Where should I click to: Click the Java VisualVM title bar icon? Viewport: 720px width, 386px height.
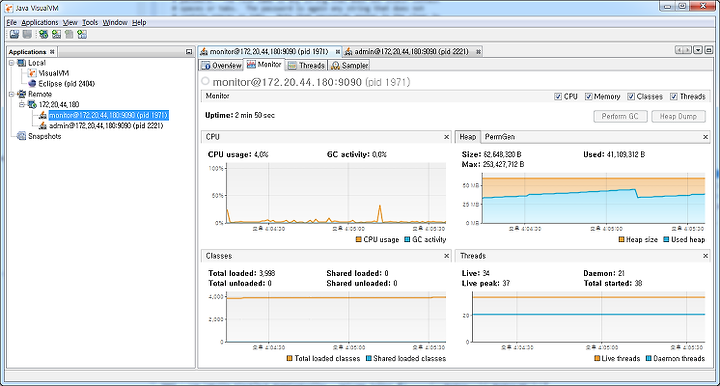9,8
